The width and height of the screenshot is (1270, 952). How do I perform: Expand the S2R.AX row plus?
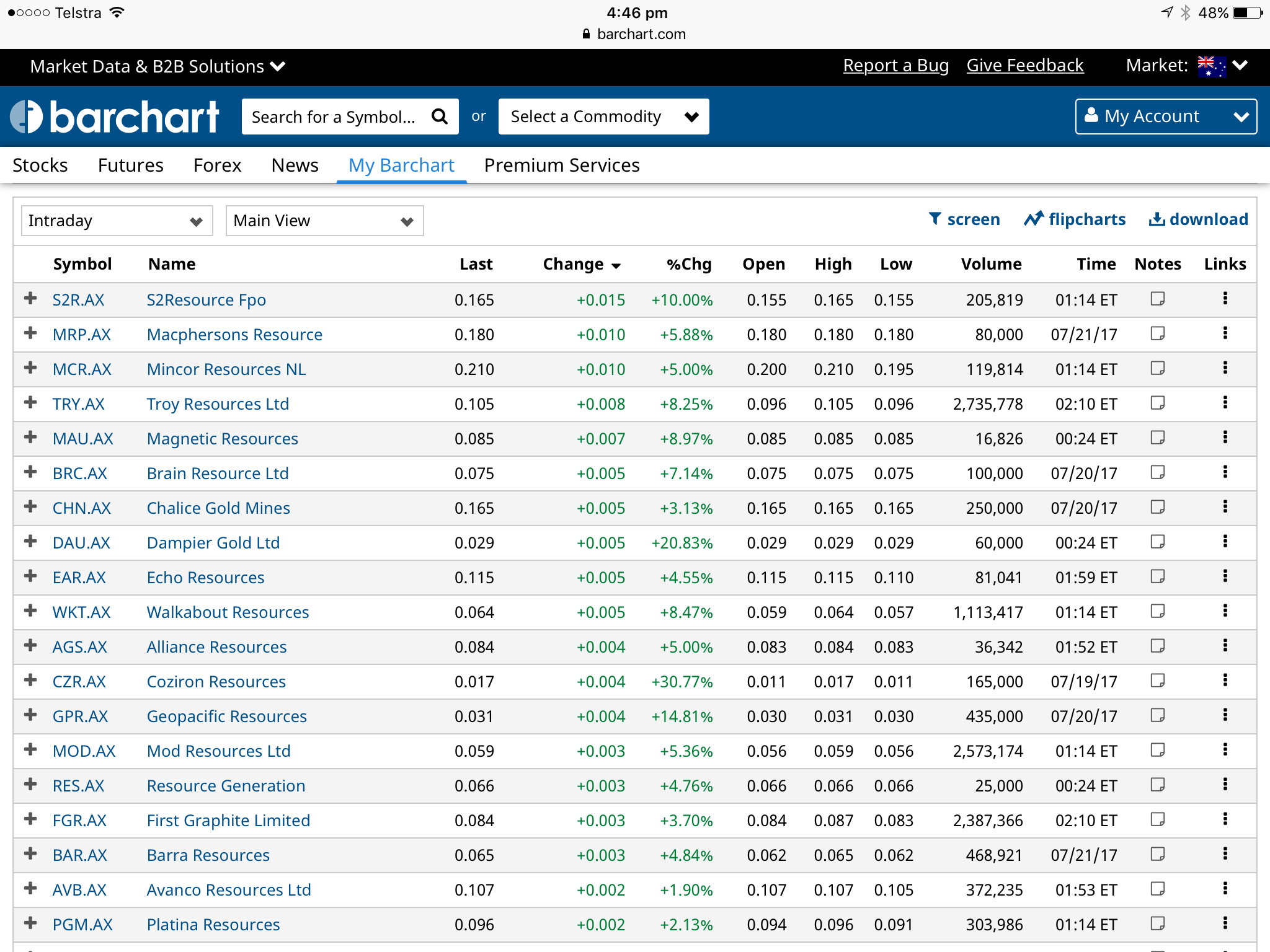30,299
